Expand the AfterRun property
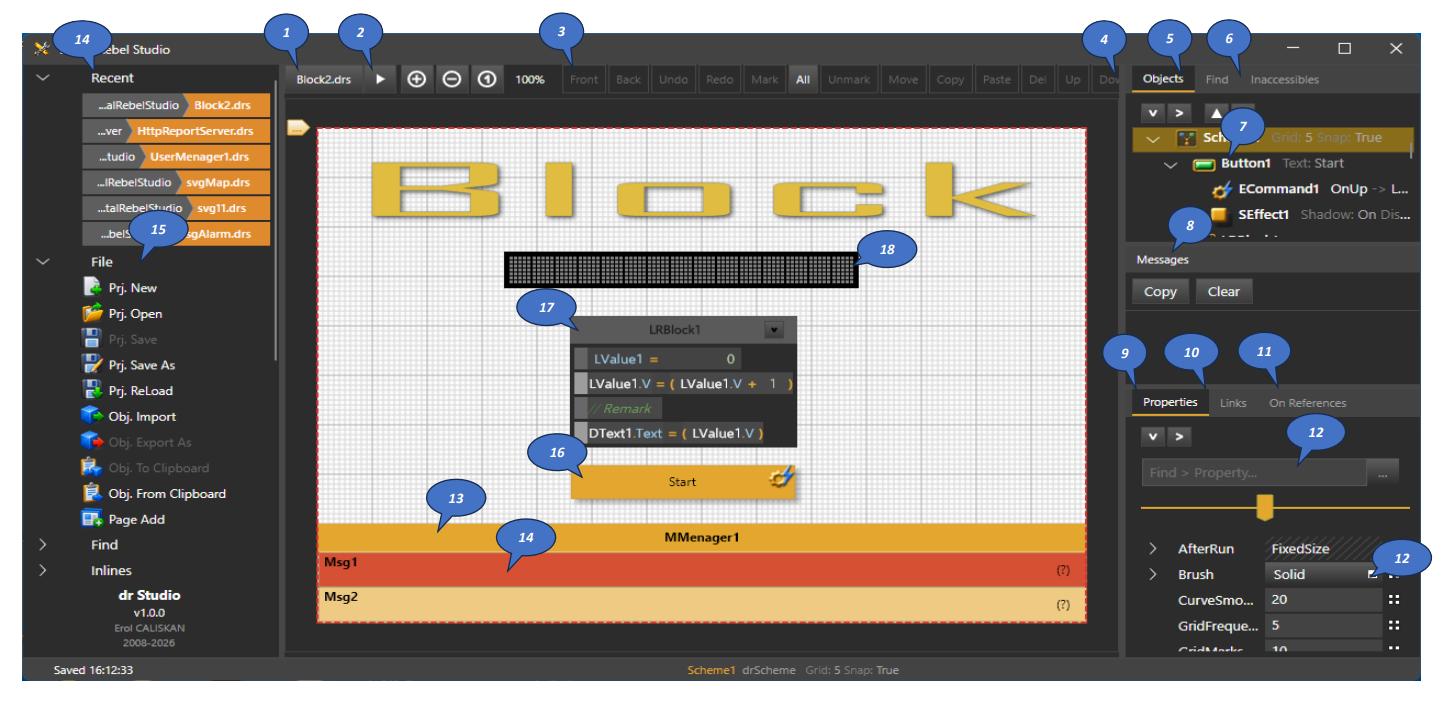The width and height of the screenshot is (1451, 712). pos(1153,549)
